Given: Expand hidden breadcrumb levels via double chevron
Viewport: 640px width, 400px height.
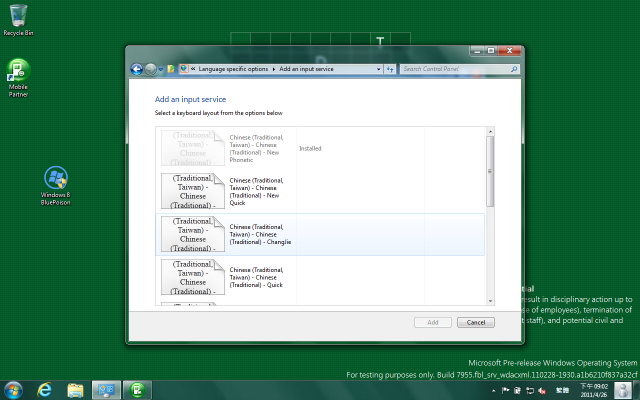Looking at the screenshot, I should pos(193,69).
